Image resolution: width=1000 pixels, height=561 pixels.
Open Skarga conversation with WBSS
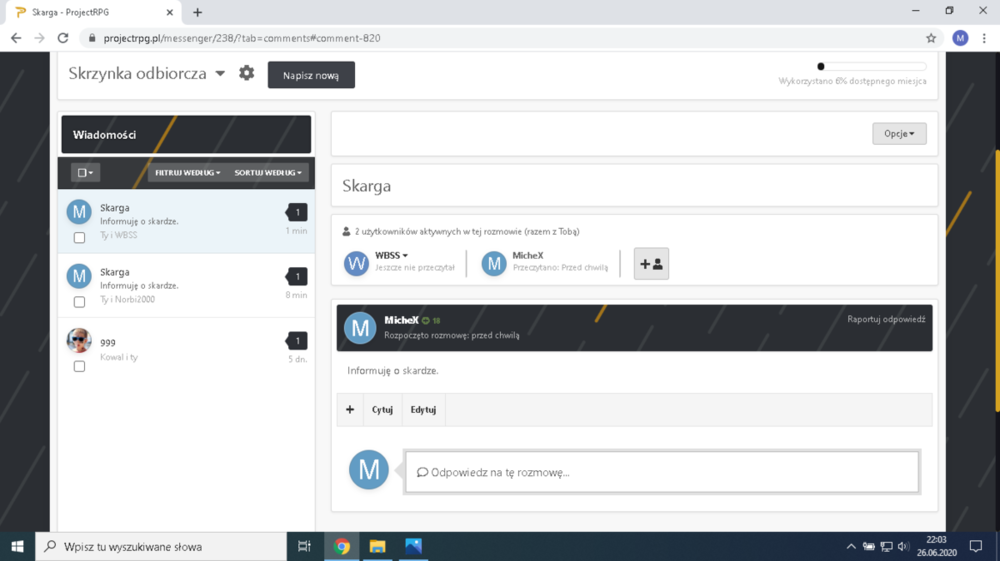pos(186,221)
